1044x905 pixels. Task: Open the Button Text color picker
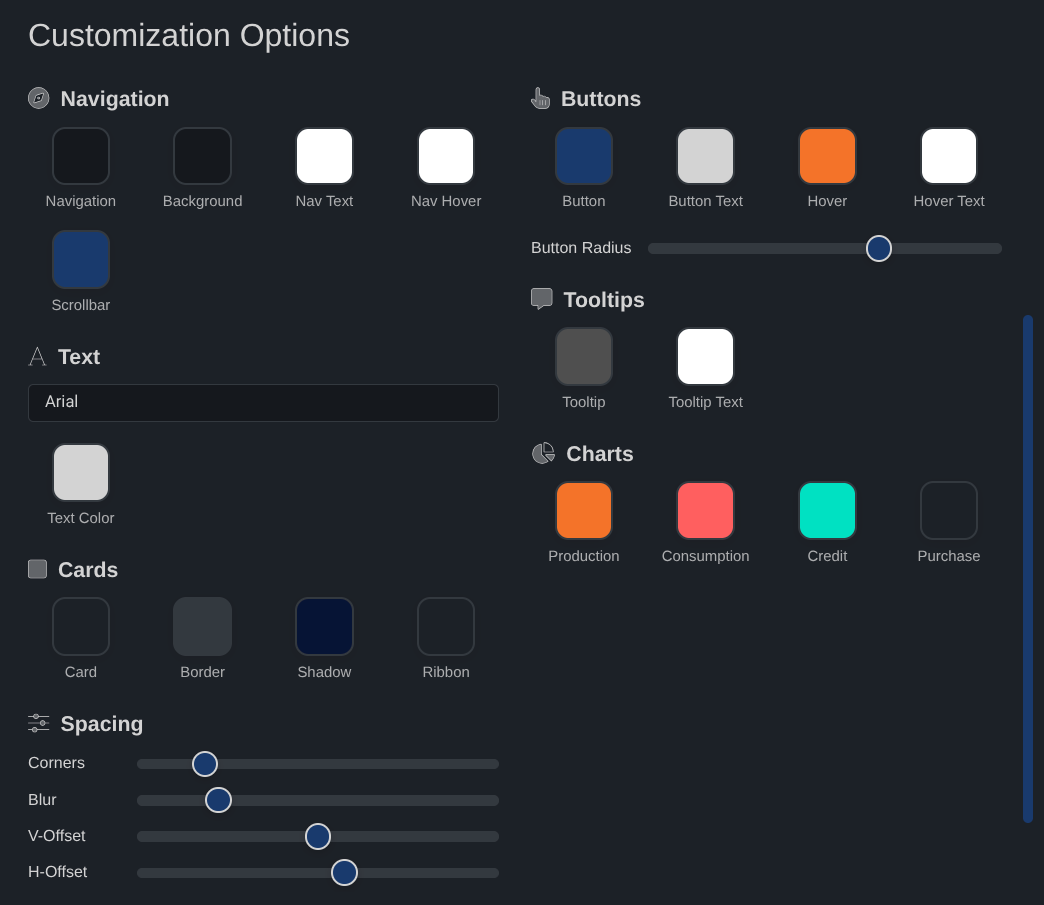(705, 156)
